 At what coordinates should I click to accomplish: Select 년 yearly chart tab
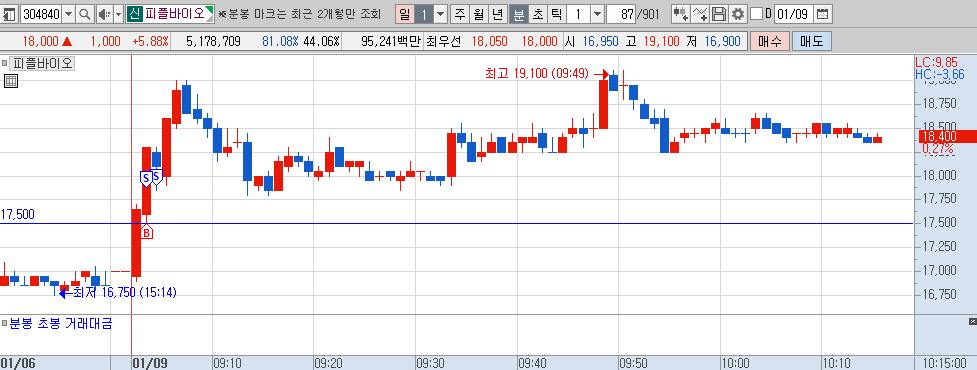(x=497, y=14)
